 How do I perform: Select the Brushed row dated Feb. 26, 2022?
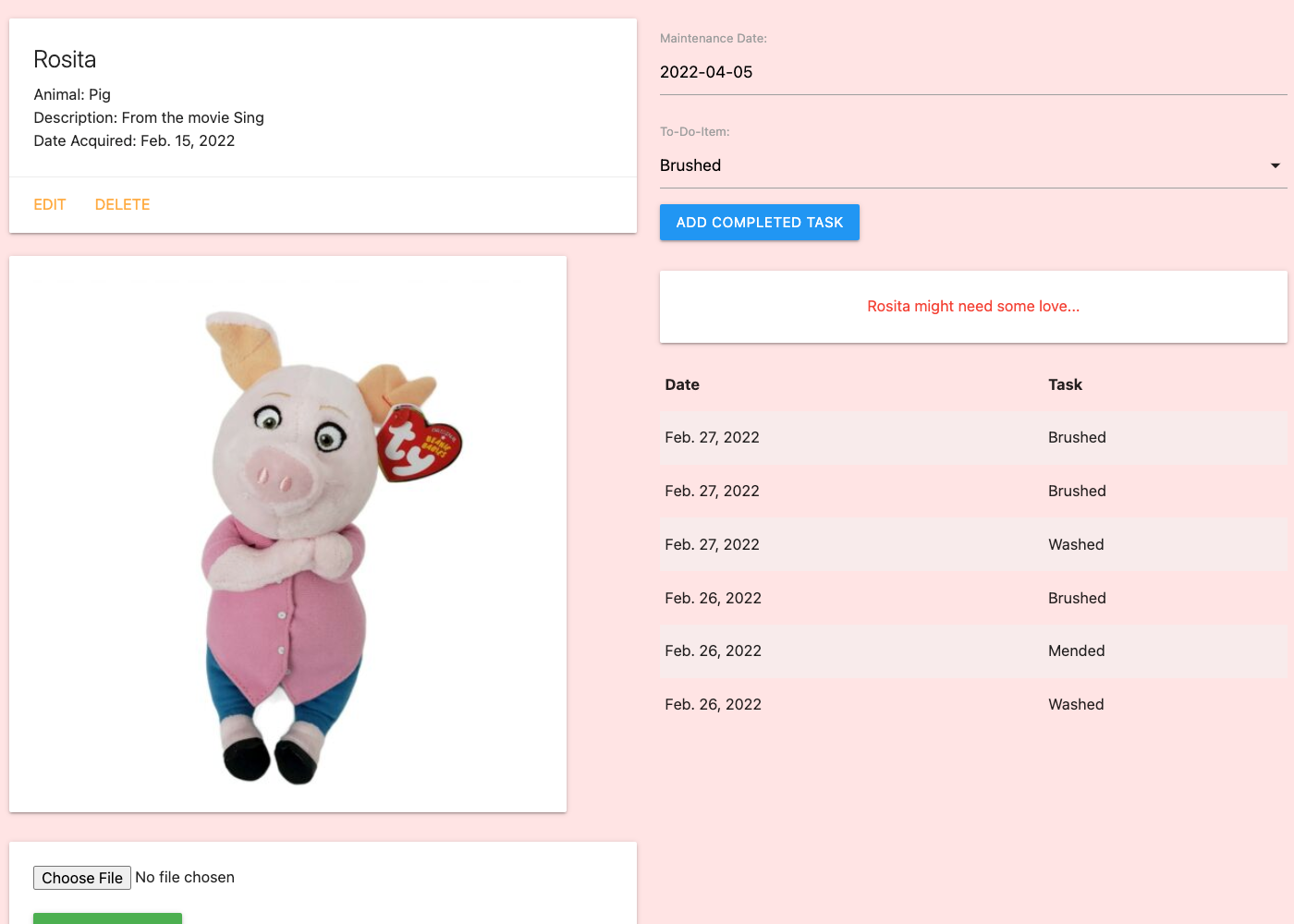click(x=972, y=599)
